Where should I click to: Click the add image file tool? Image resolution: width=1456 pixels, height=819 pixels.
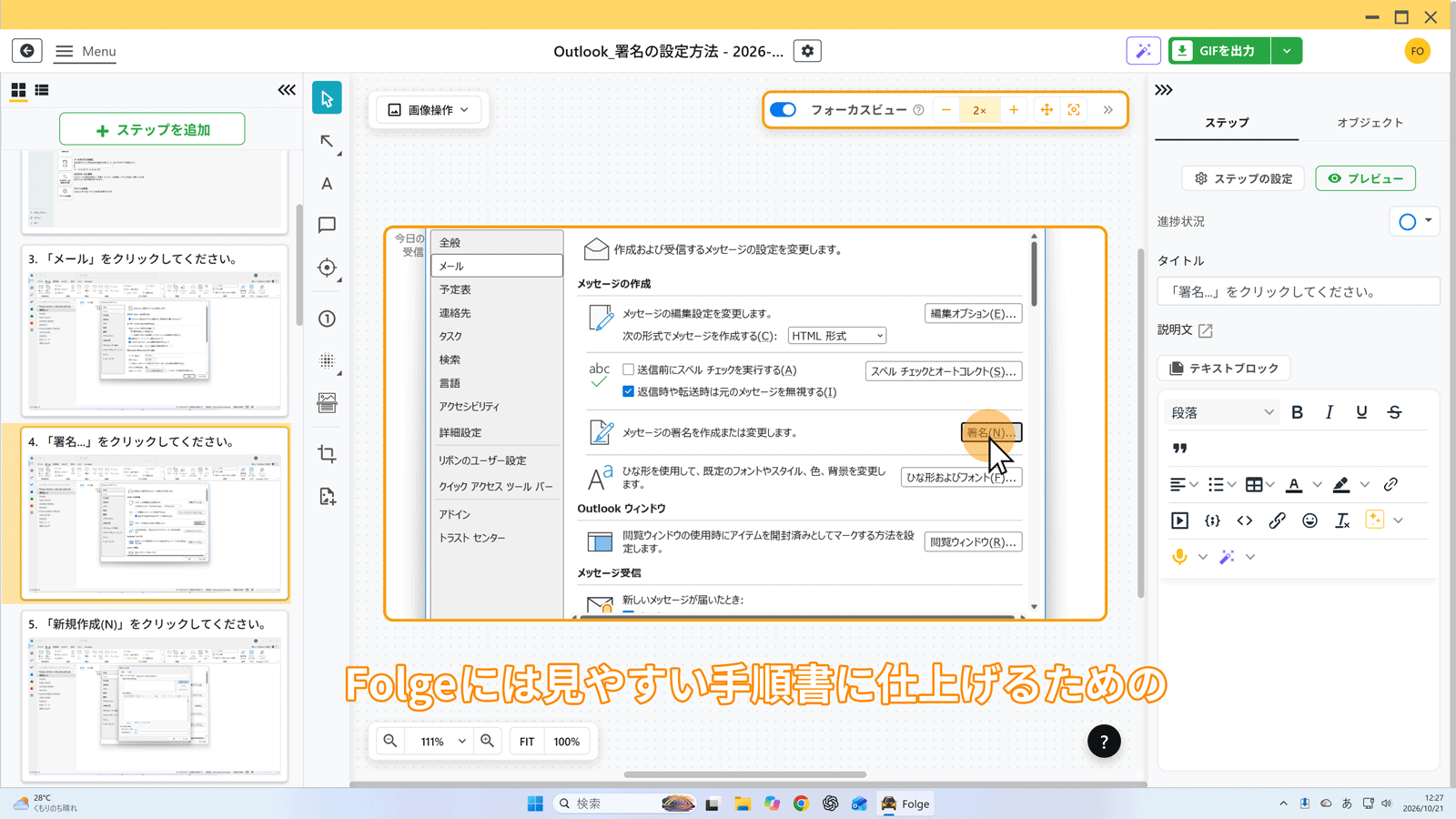327,496
